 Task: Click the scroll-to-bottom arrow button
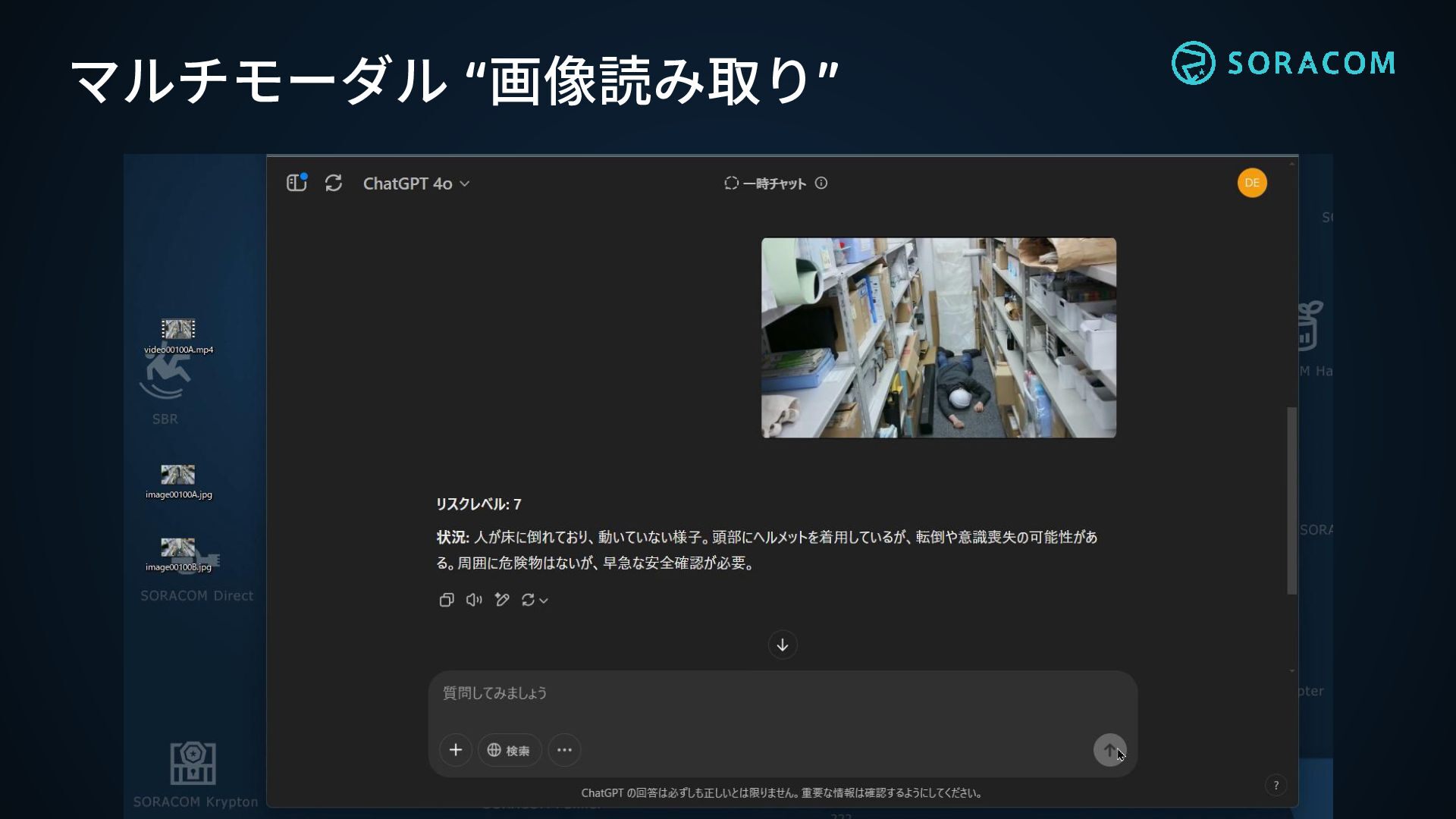point(782,645)
